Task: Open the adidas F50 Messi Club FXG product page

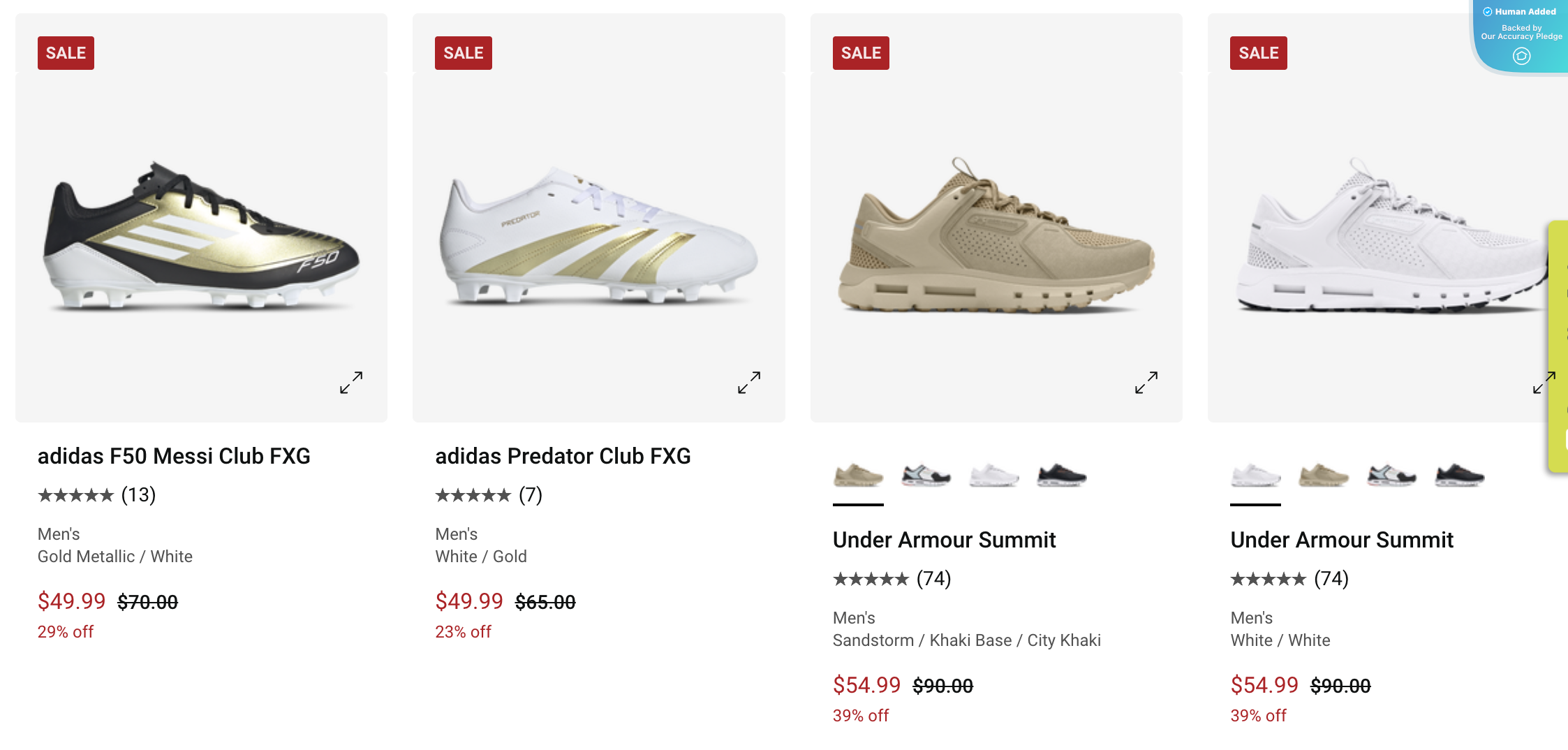Action: (174, 455)
